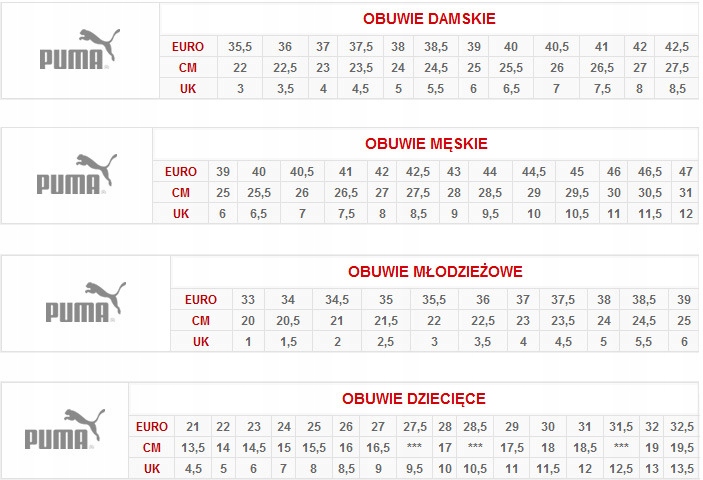Click CM value 28,5 in the Męskie table
Screen dimensions: 703x480
tap(490, 193)
